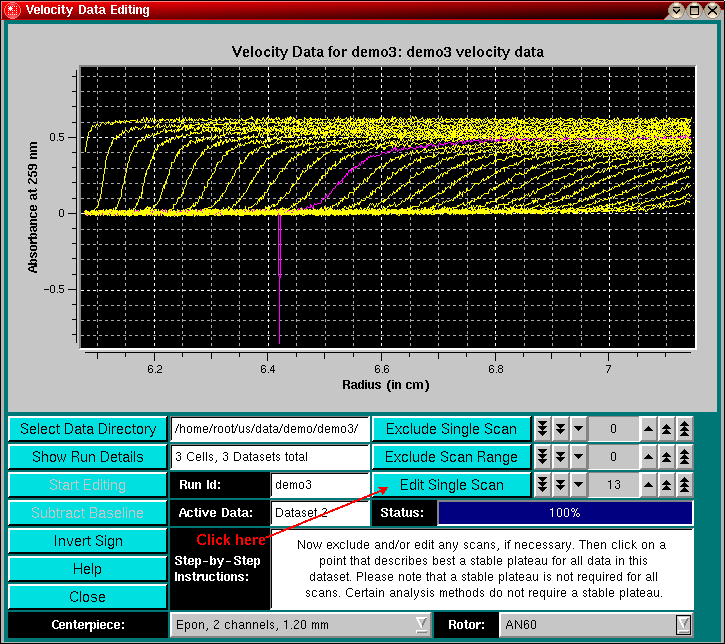Click triple-up arrow for Edit Single Scan counter

[684, 485]
